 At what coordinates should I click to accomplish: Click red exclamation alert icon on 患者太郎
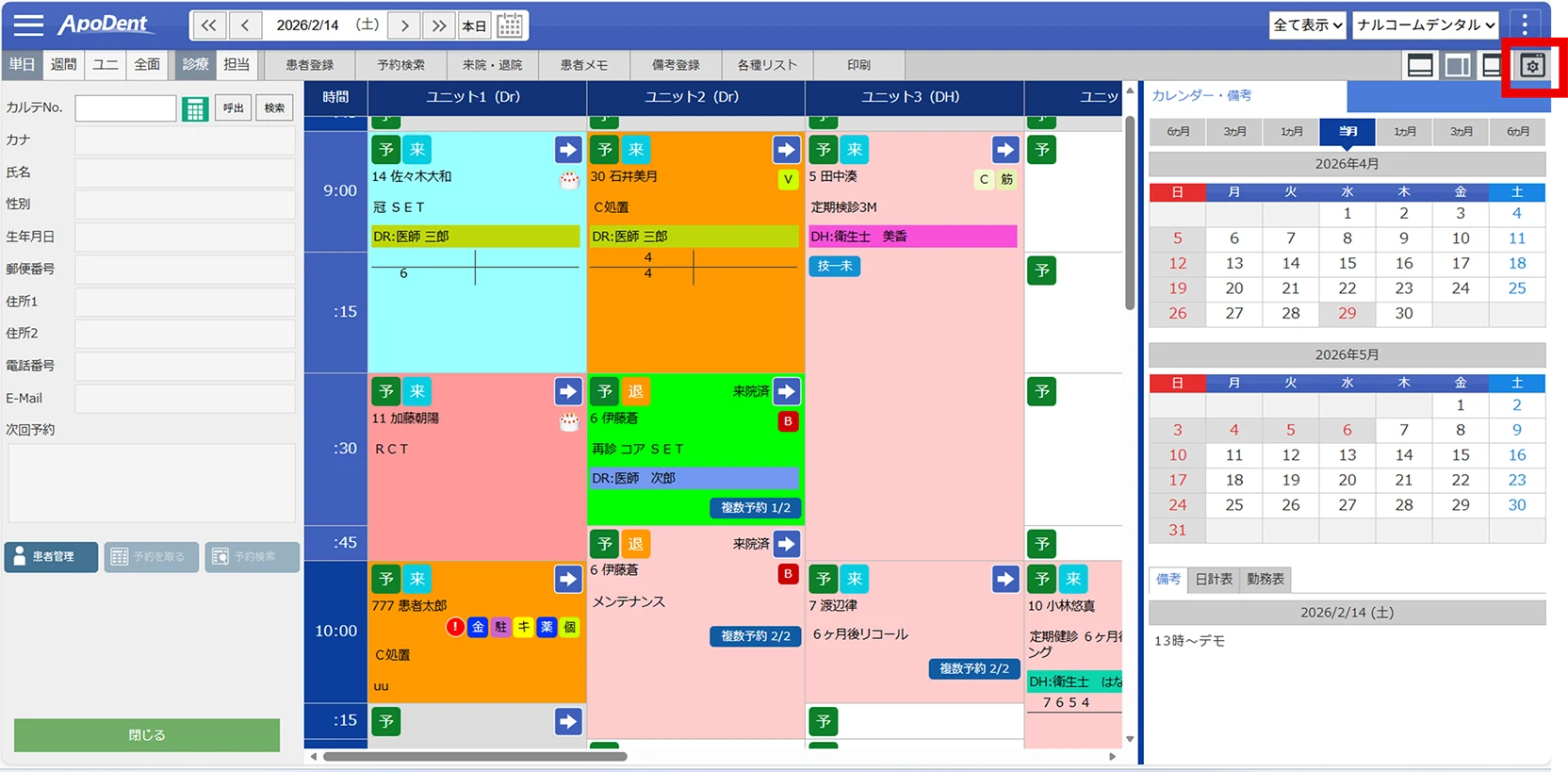[x=455, y=627]
